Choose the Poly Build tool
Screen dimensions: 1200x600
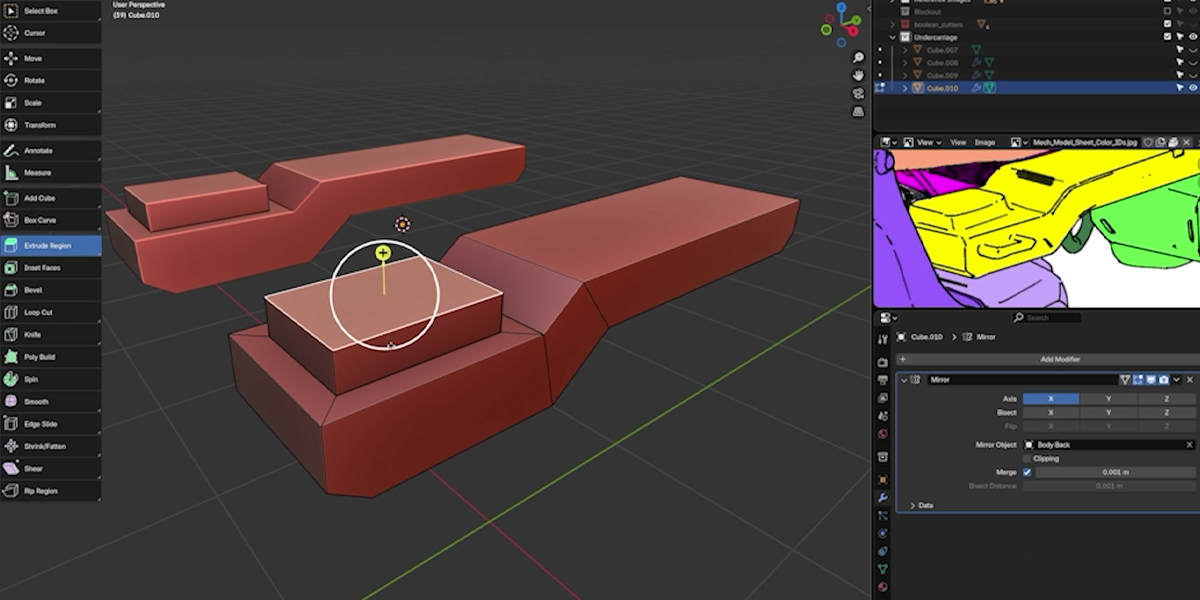50,357
